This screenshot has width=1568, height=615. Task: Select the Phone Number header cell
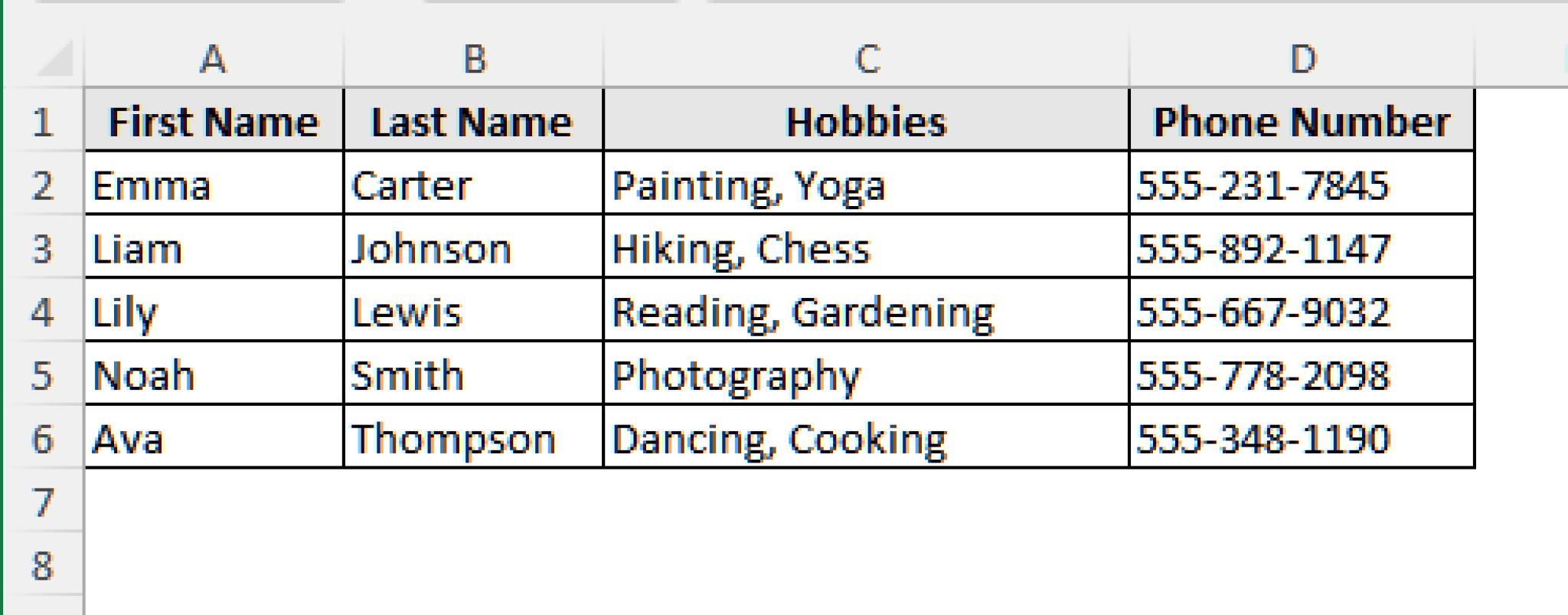[1302, 120]
